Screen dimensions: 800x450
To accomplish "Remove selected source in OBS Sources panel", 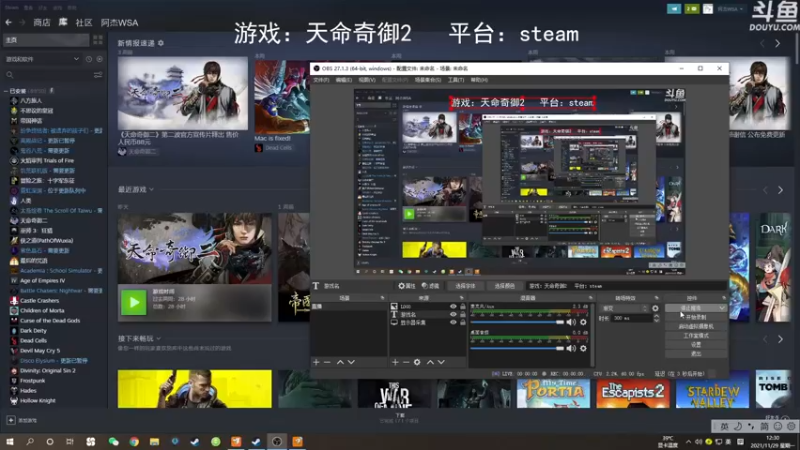I will point(406,362).
